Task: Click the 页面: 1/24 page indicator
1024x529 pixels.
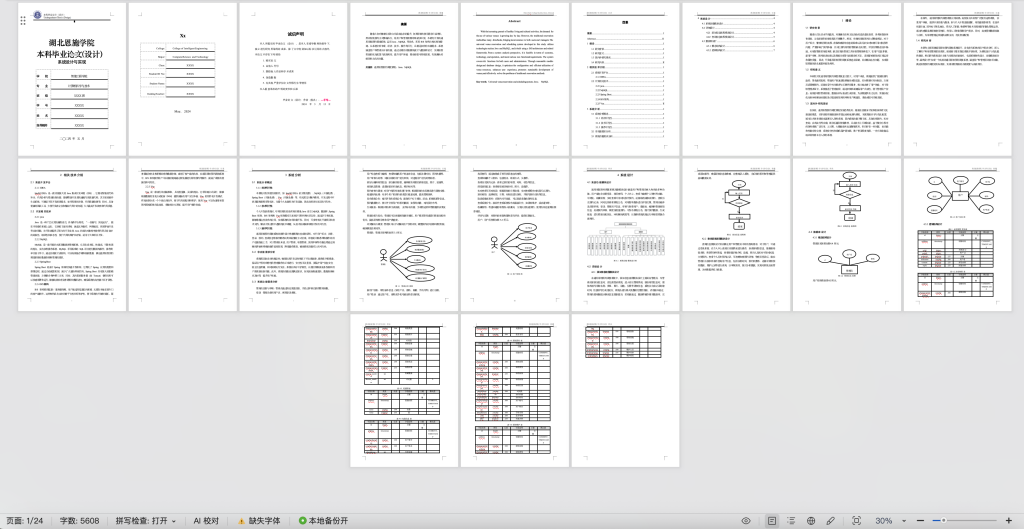Action: (25, 521)
